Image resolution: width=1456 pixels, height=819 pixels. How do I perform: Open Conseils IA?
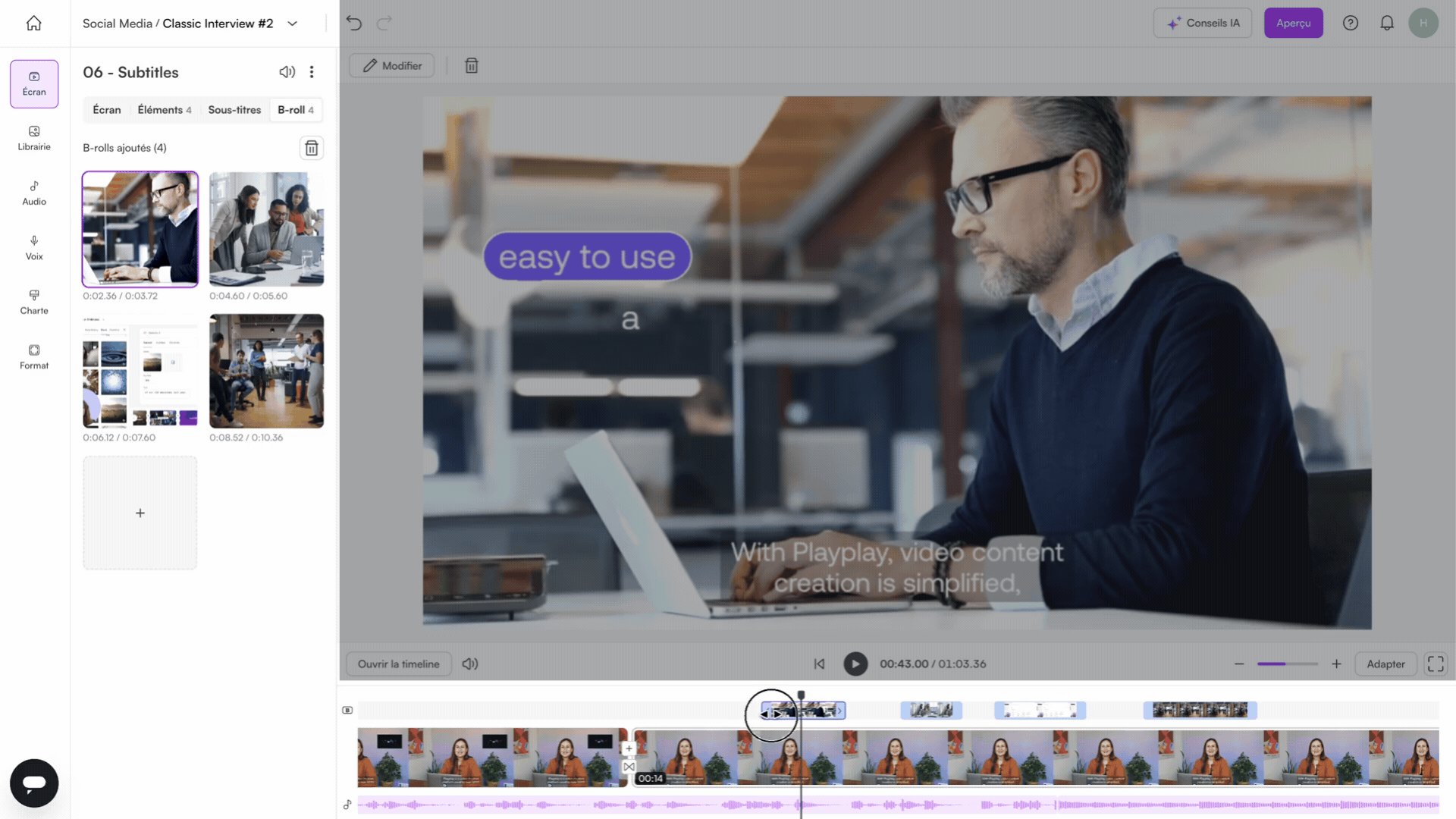(1203, 23)
